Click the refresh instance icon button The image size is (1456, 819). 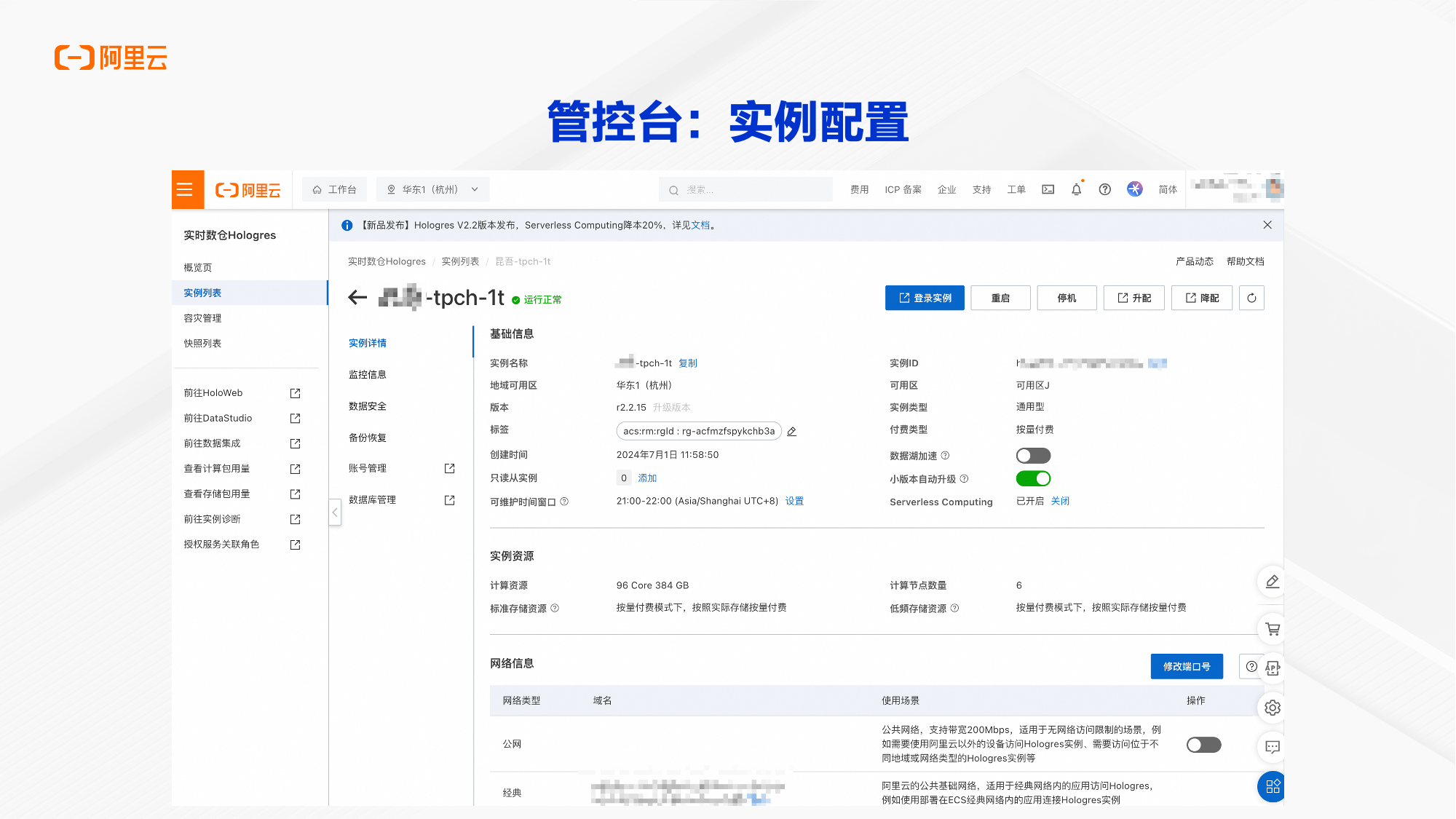click(1251, 298)
